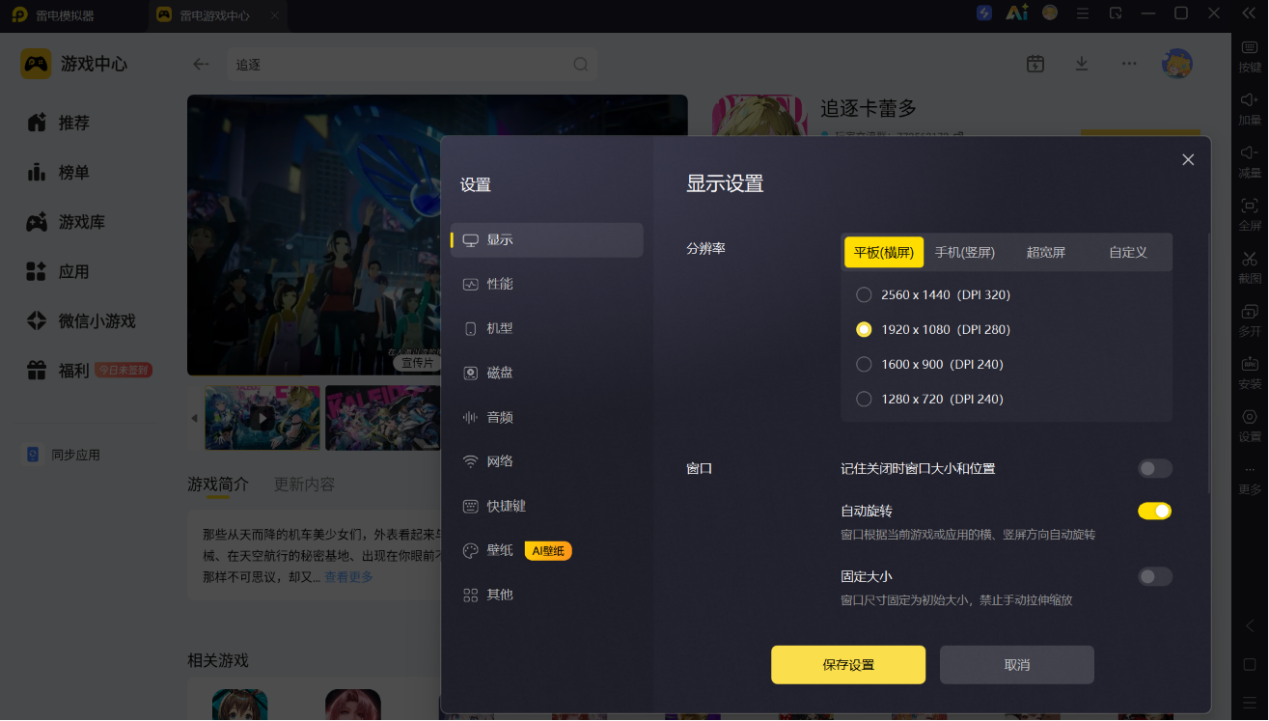Open the downloads icon in header
The image size is (1269, 721).
(1082, 63)
